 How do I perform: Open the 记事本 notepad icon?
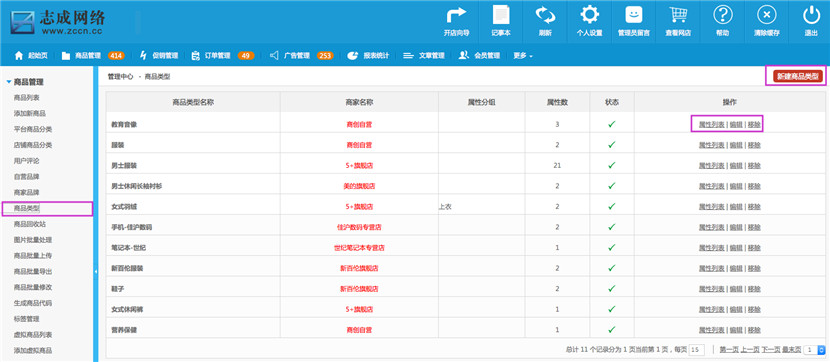[501, 15]
